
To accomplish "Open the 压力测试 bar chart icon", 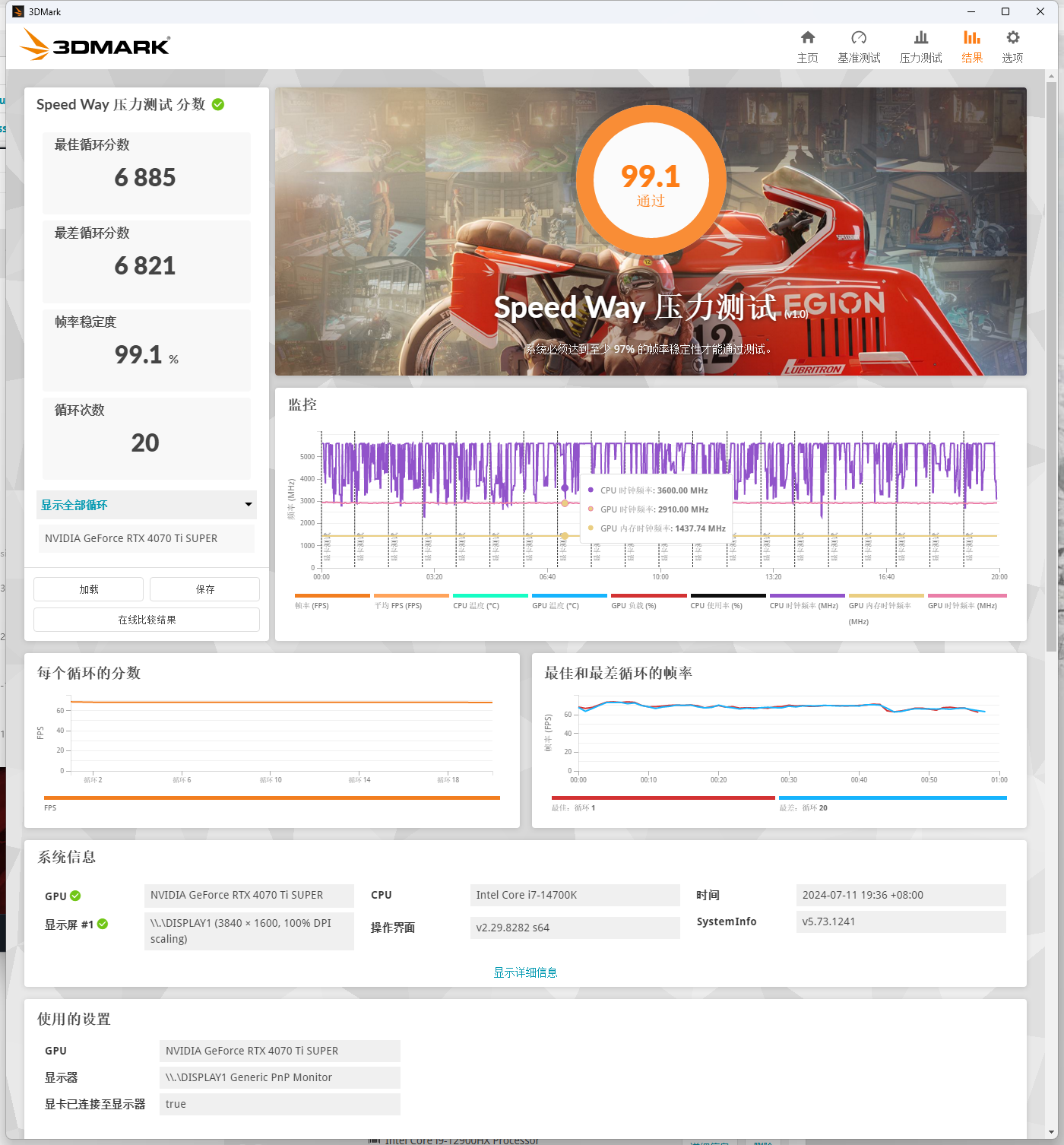I will (x=920, y=45).
